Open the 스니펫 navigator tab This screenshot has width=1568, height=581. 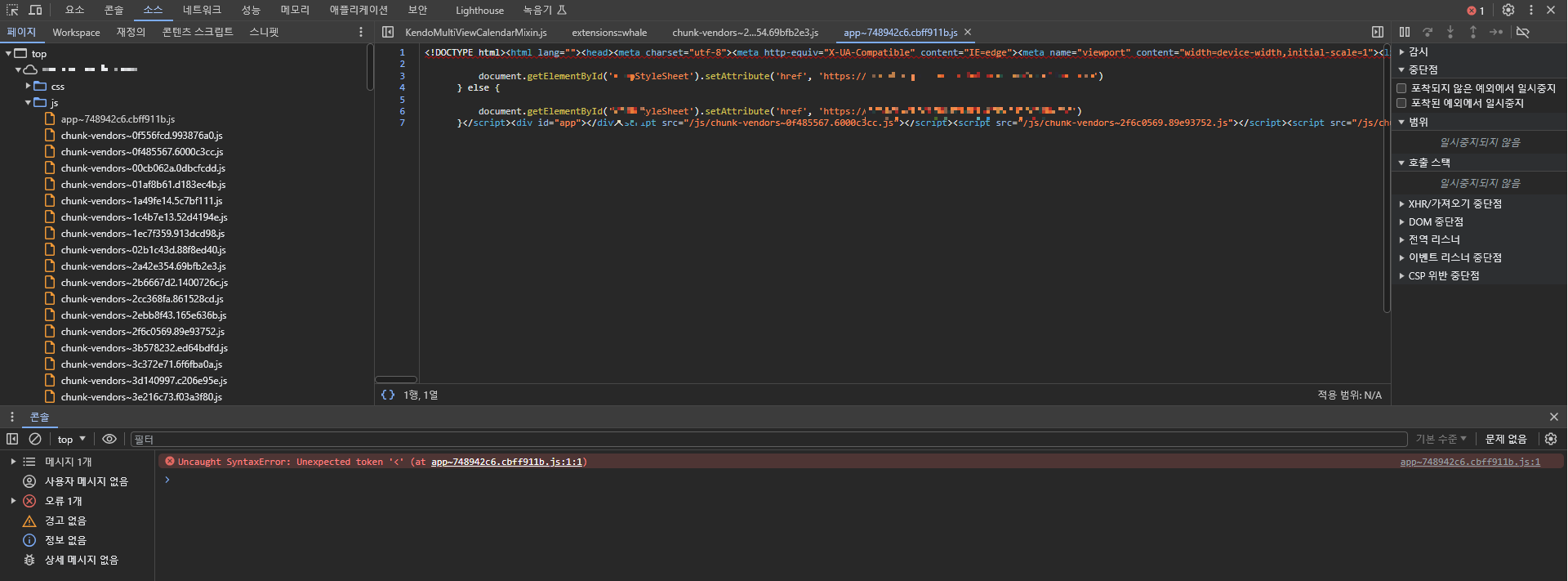(264, 32)
